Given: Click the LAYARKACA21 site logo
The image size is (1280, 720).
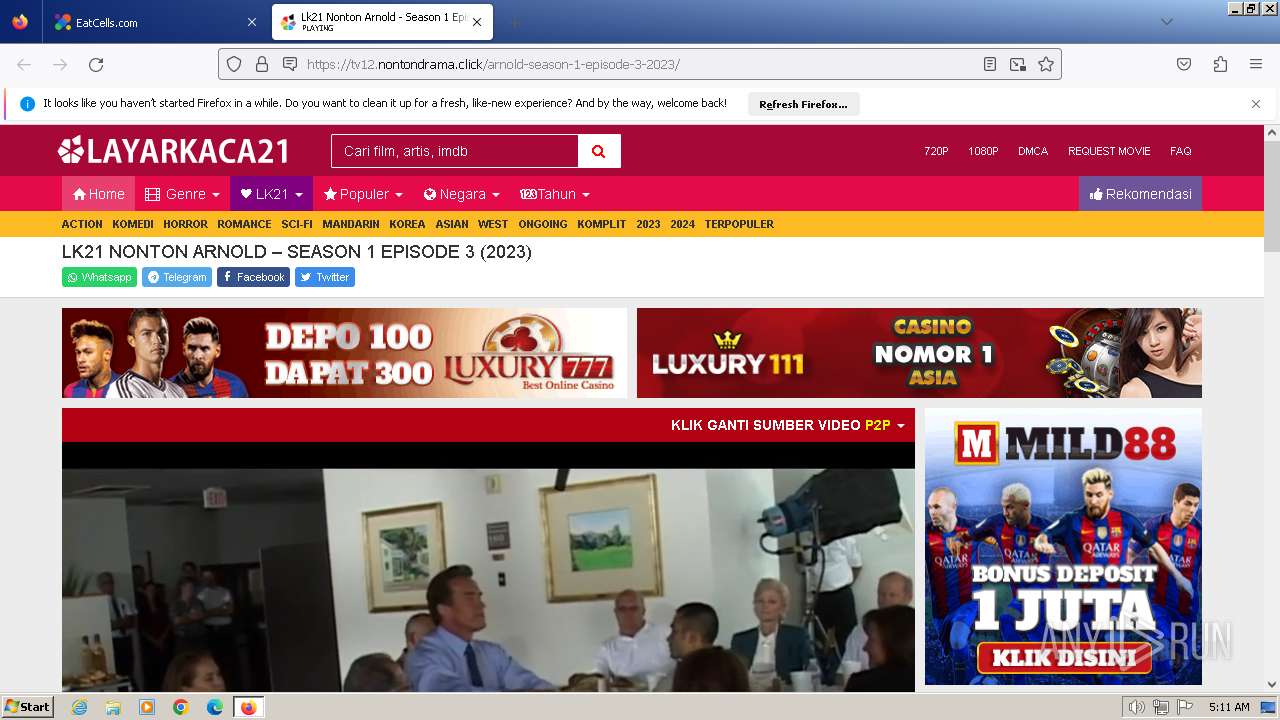Looking at the screenshot, I should point(174,151).
